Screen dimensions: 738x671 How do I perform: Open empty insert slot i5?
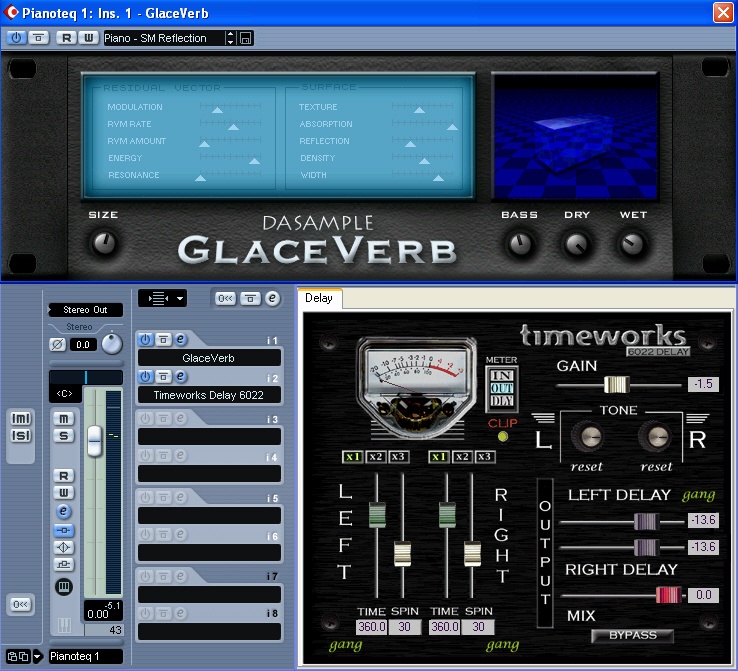coord(209,515)
